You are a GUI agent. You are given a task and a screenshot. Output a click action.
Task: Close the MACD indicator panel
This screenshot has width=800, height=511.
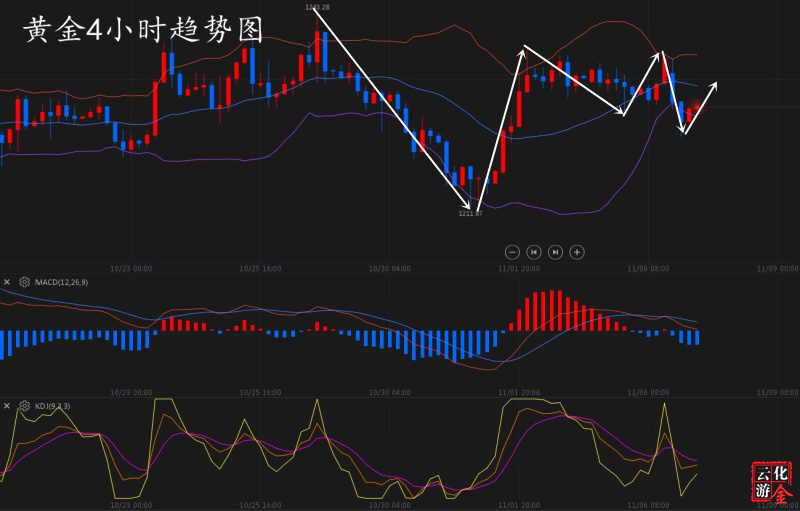7,282
